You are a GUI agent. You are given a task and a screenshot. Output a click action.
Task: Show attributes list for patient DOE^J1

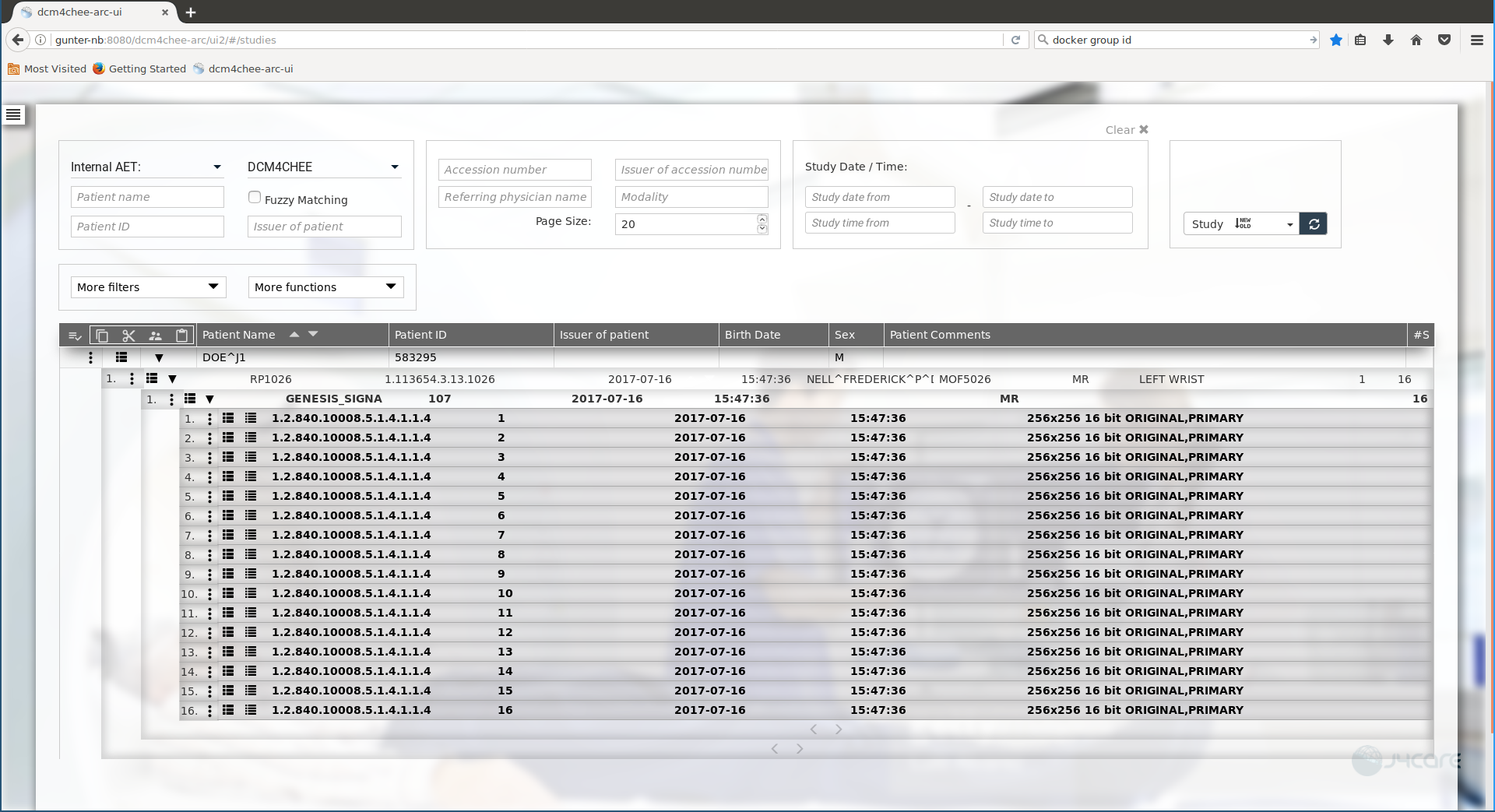121,357
